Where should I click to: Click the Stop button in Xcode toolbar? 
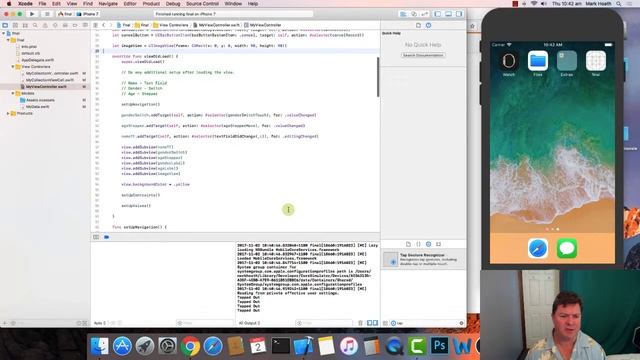(47, 14)
